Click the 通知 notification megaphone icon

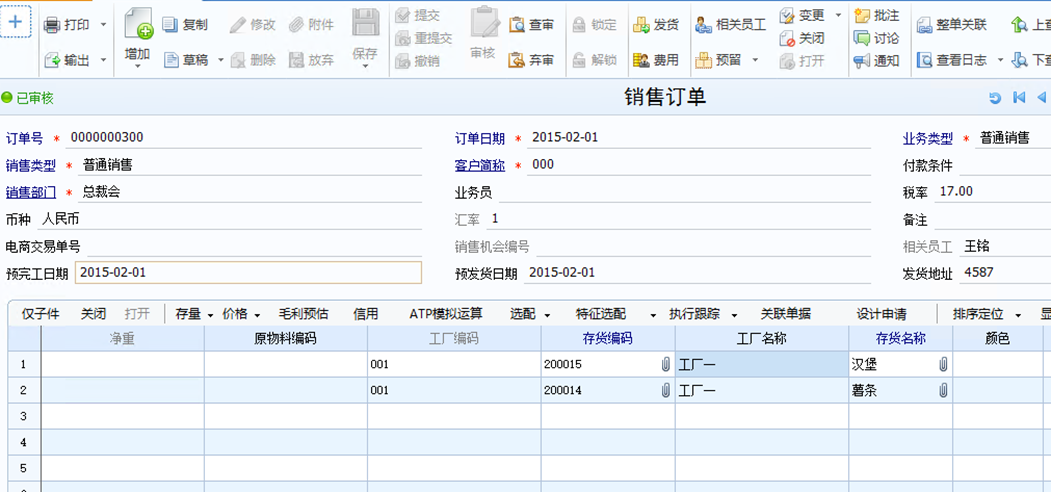(x=862, y=61)
